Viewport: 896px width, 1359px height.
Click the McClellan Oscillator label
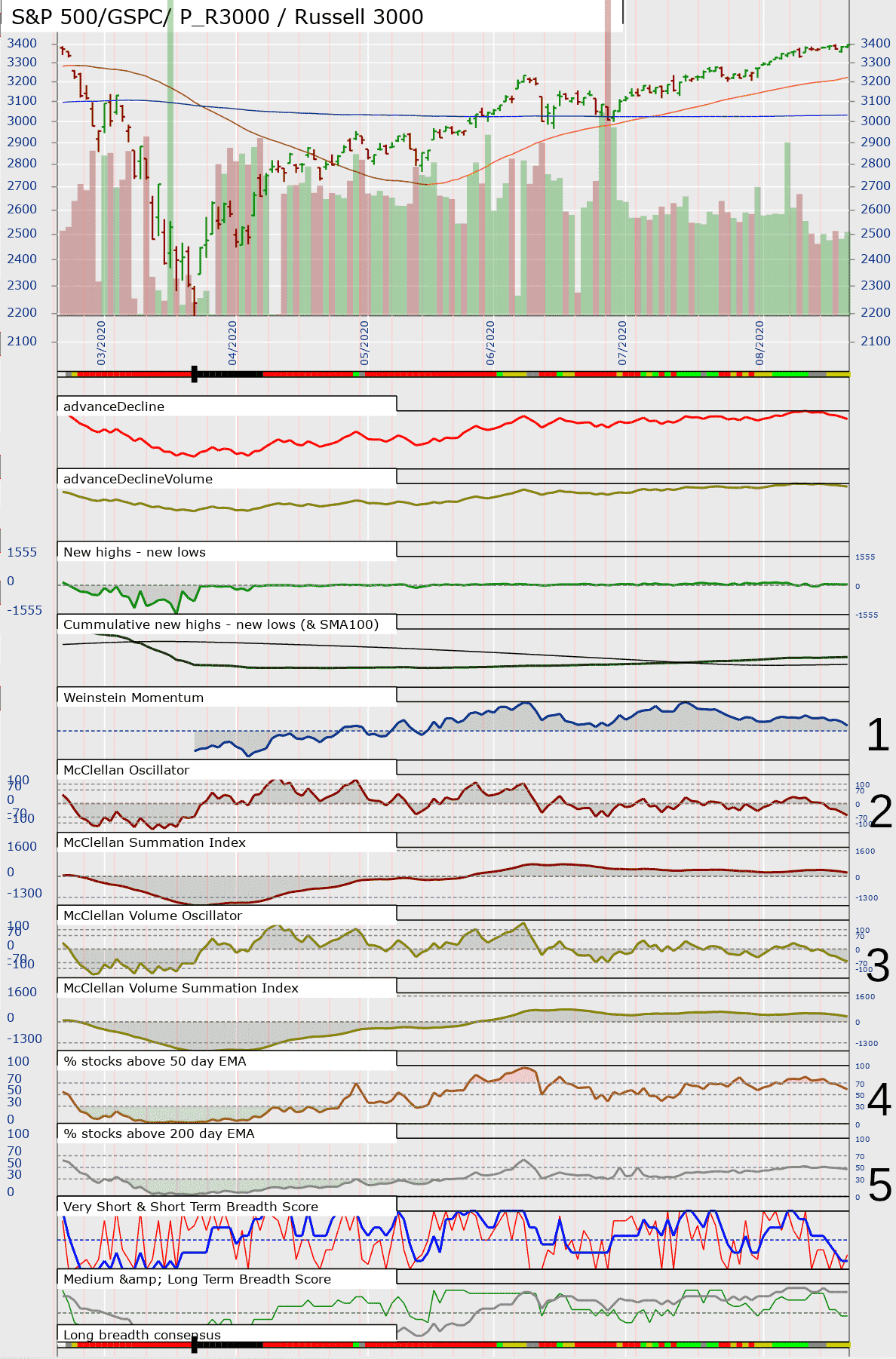click(x=126, y=770)
